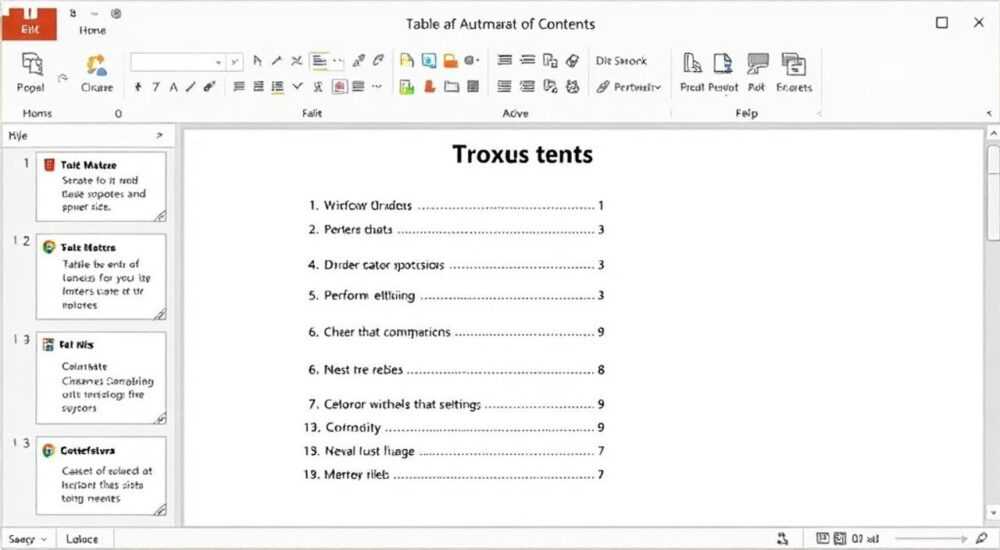The image size is (1000, 550).
Task: Click the diagonal slash line icon
Action: tap(191, 87)
